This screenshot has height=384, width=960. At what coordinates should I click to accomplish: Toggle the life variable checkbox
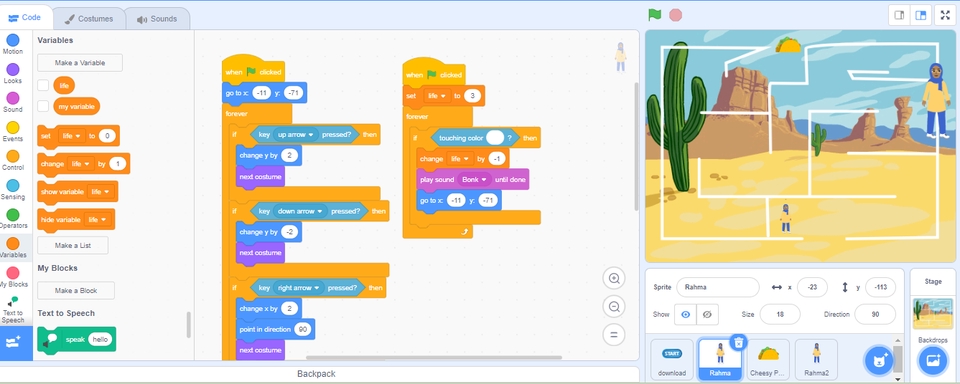coord(43,86)
